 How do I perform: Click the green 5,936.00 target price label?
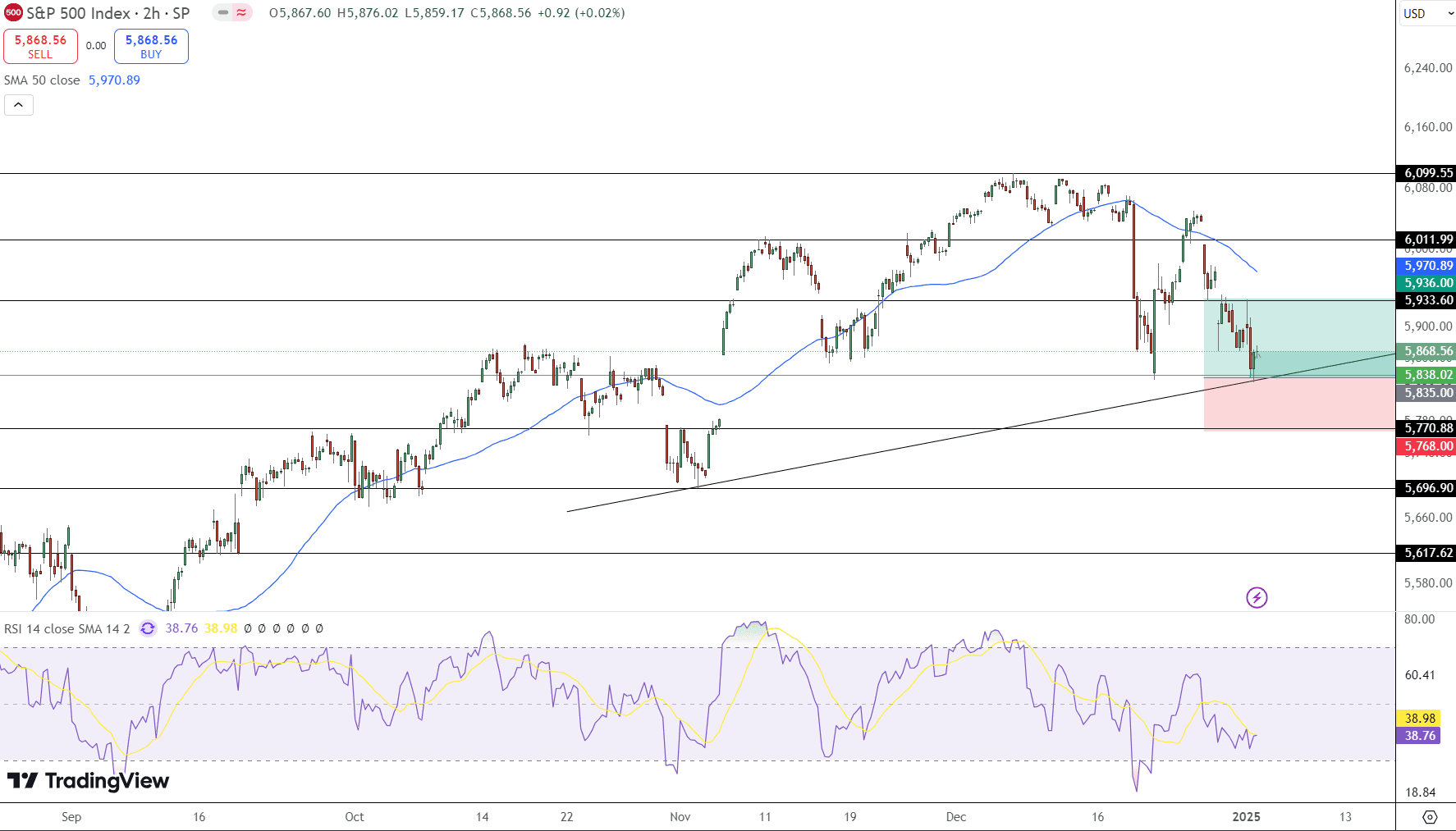tap(1426, 283)
